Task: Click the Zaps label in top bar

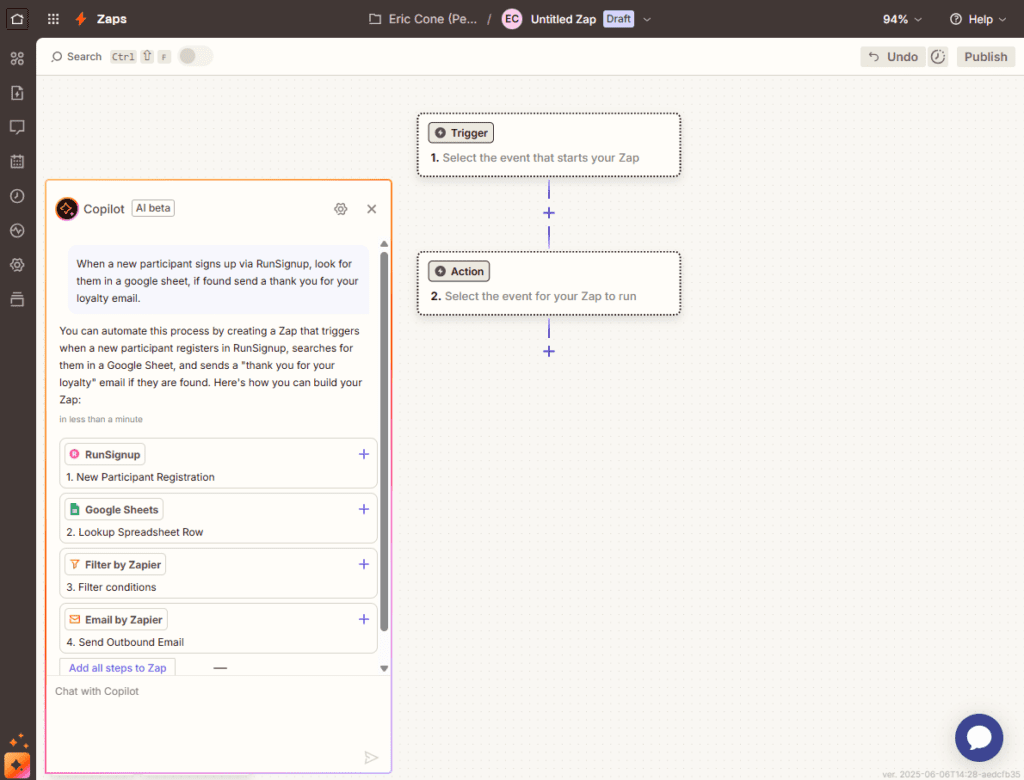Action: coord(112,19)
